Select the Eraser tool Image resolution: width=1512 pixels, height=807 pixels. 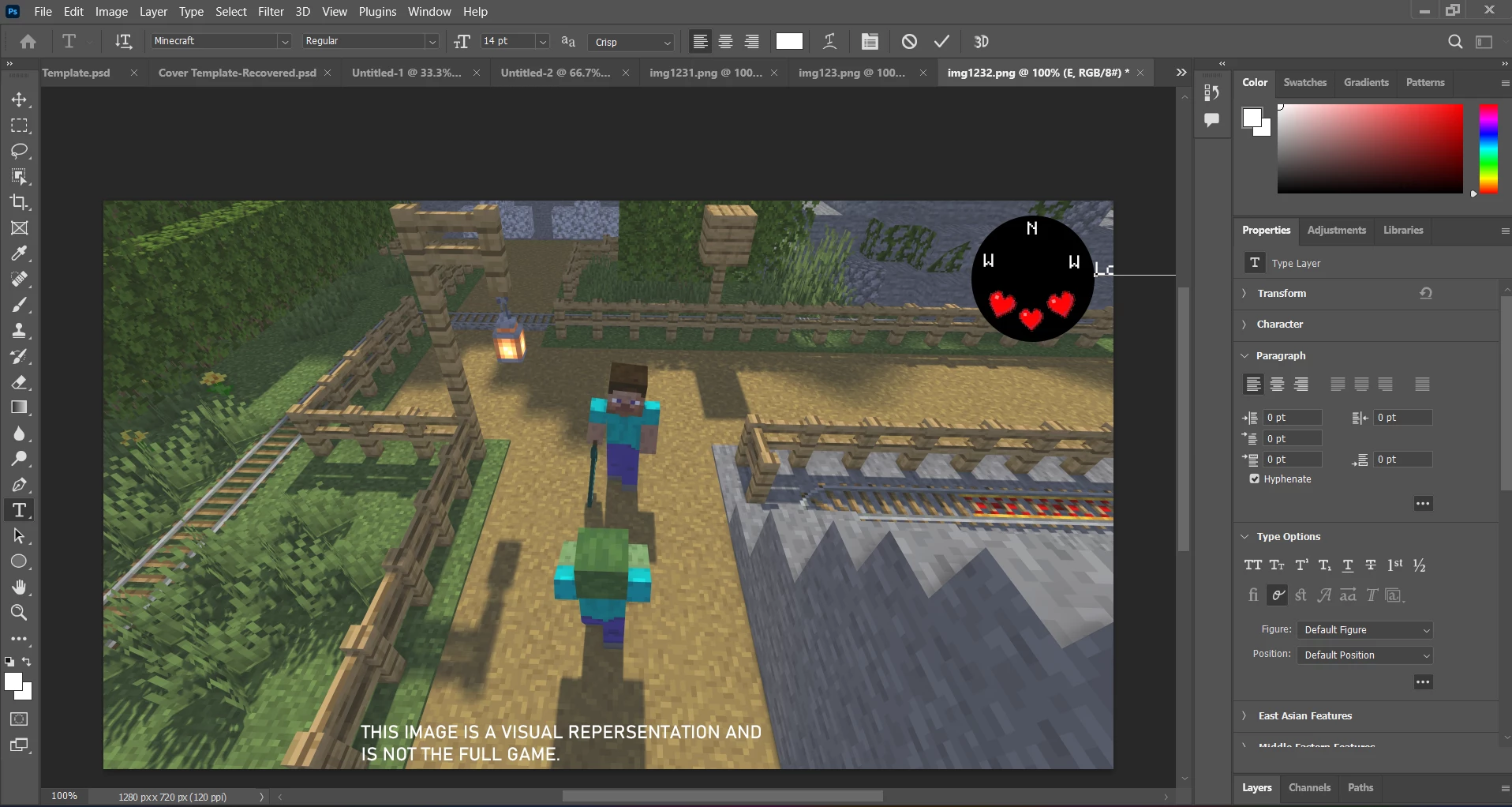click(x=20, y=382)
